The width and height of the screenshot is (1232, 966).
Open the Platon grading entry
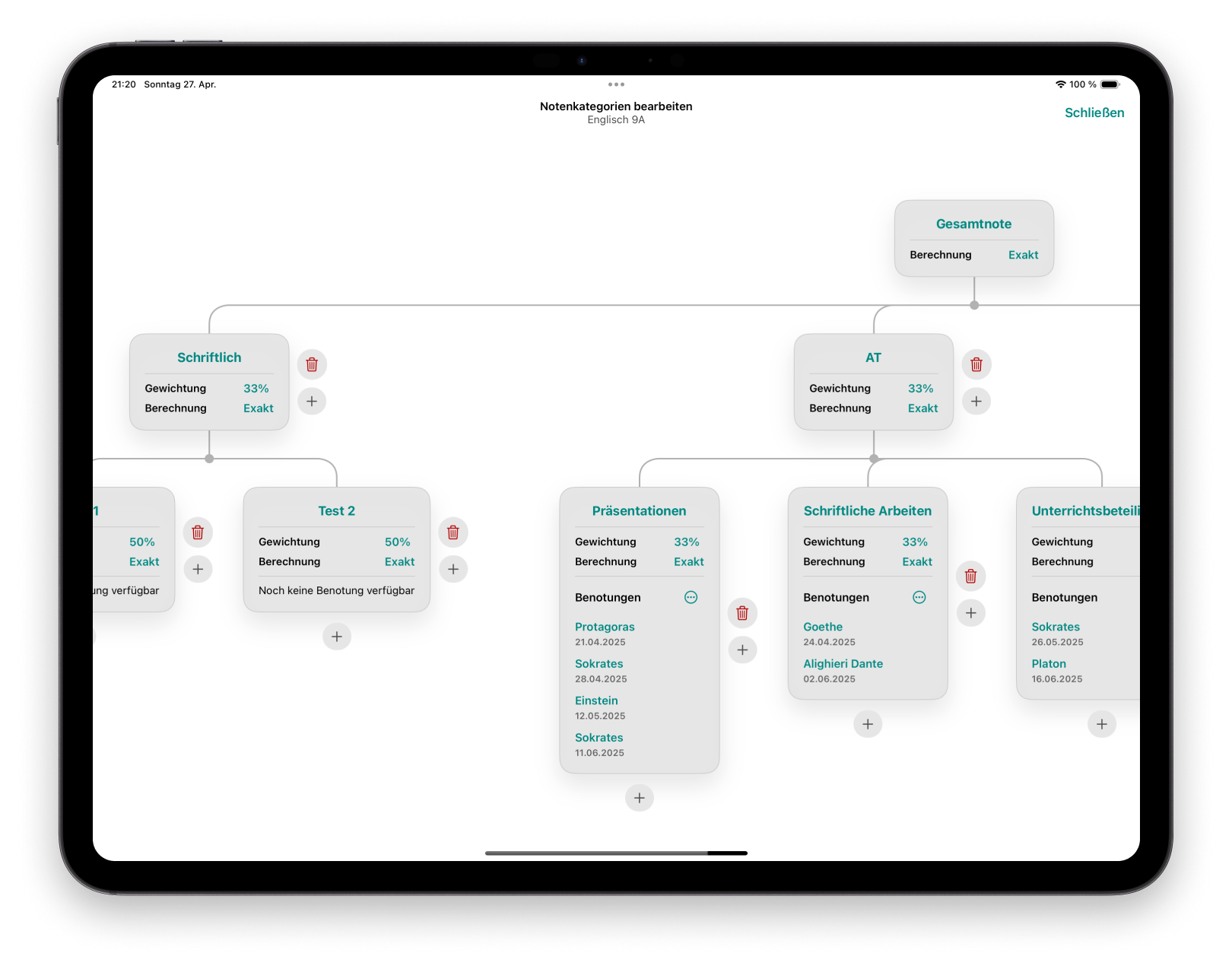point(1056,671)
